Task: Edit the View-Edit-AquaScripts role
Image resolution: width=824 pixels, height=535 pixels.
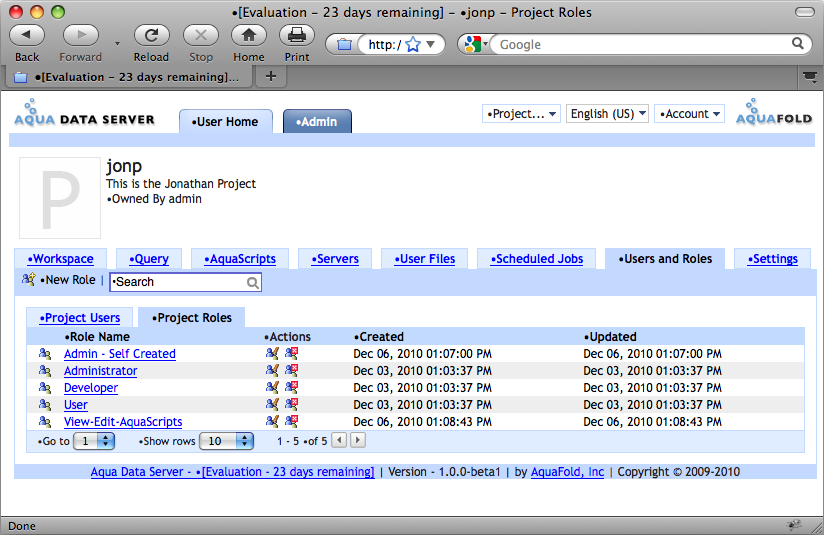Action: (272, 421)
